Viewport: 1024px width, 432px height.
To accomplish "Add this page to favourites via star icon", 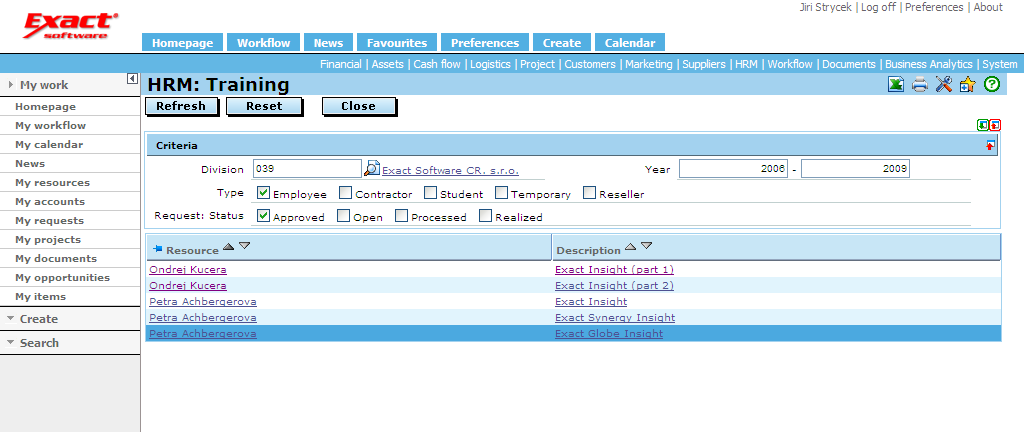I will [967, 84].
